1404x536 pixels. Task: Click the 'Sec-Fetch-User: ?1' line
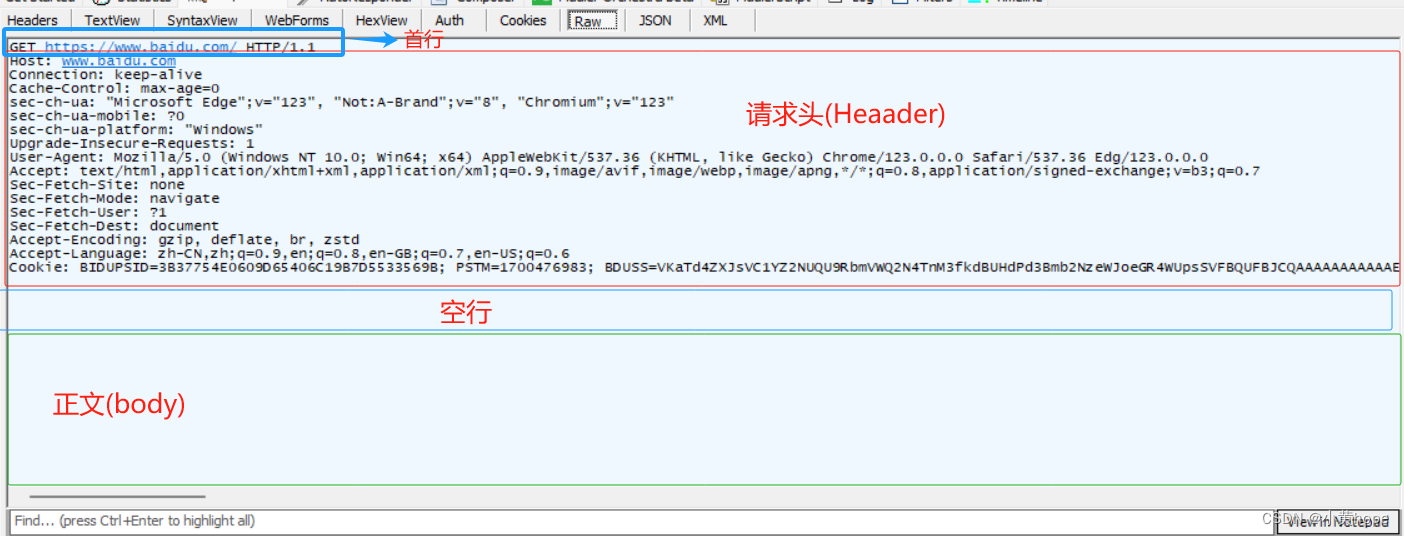(x=87, y=212)
